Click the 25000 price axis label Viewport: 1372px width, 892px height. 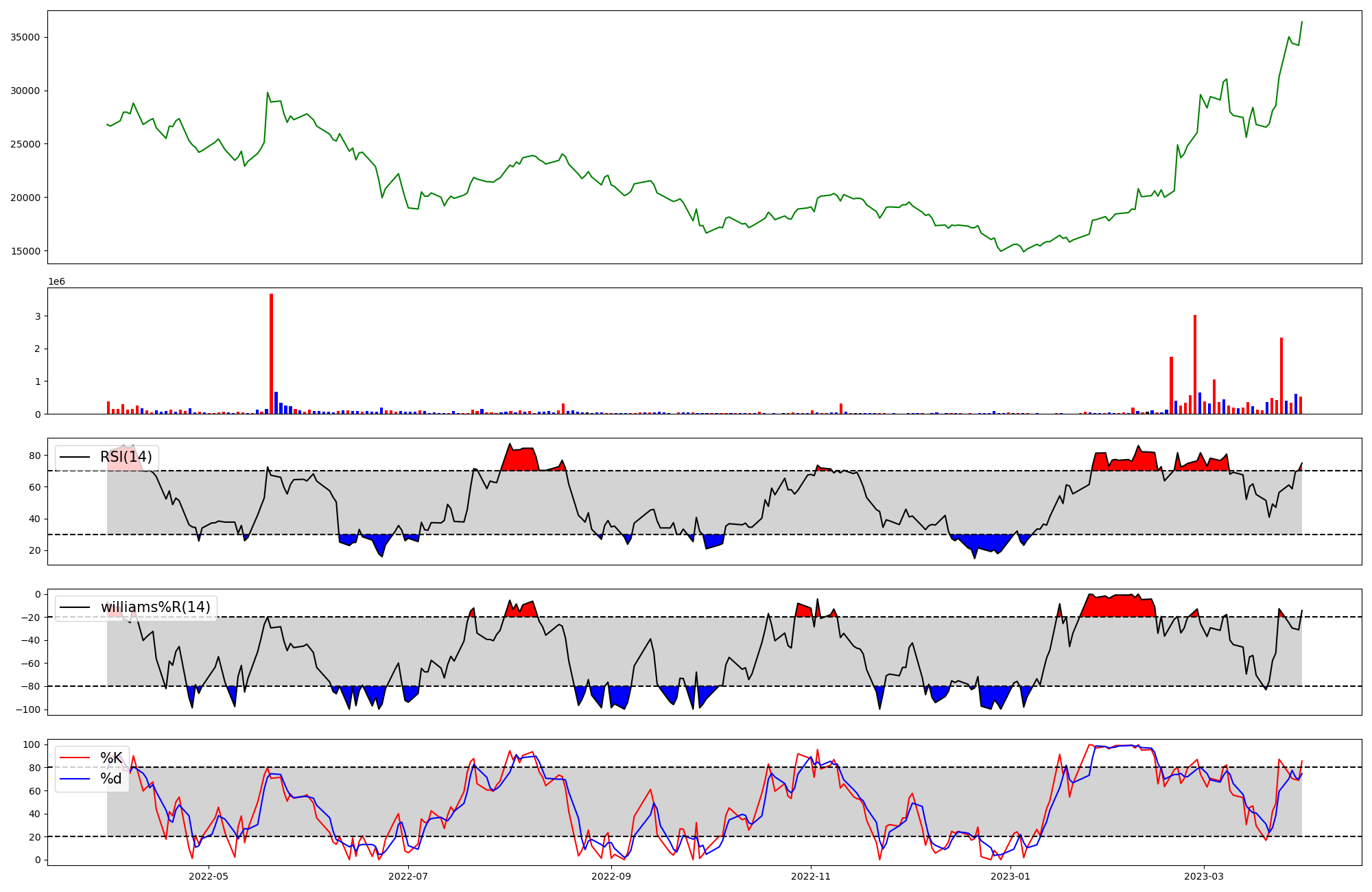pyautogui.click(x=25, y=144)
